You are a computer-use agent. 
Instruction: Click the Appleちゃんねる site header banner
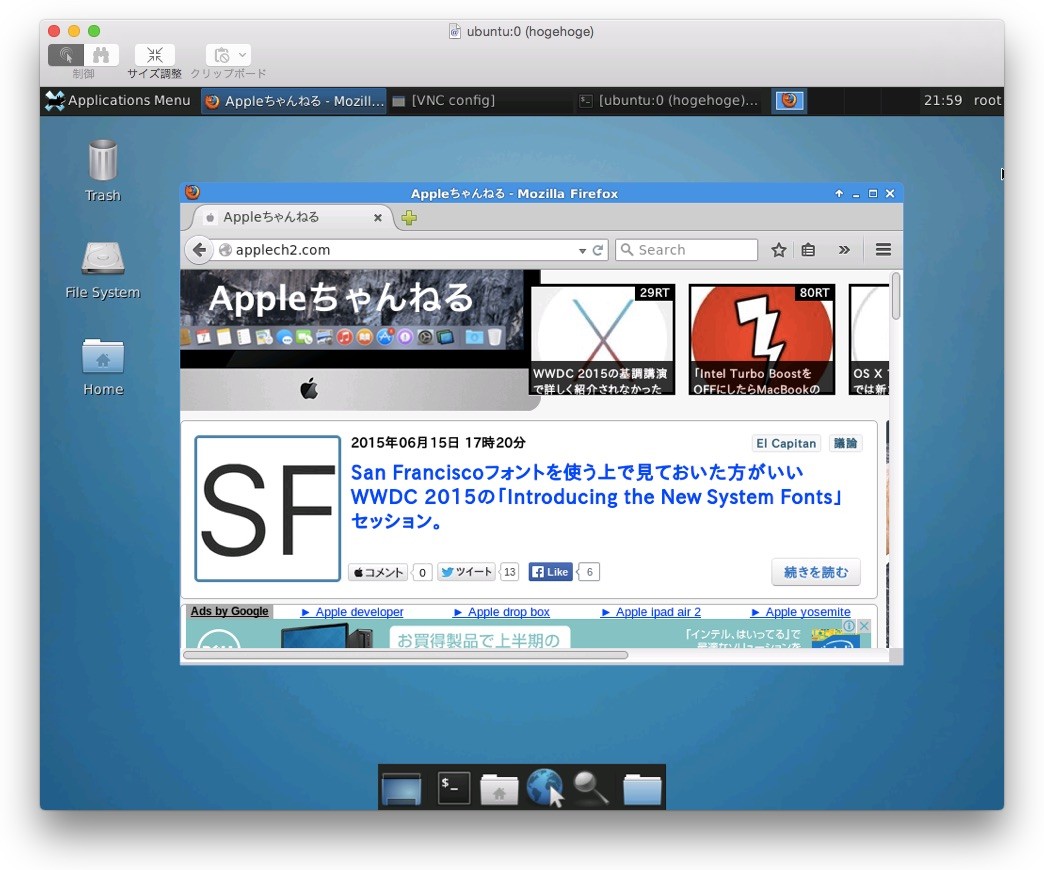click(360, 339)
